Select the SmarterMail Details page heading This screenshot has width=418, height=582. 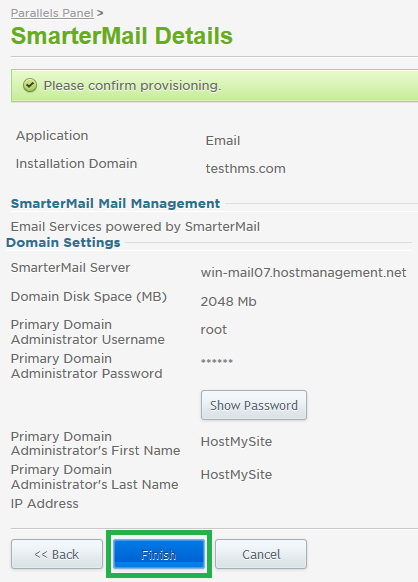[x=122, y=36]
